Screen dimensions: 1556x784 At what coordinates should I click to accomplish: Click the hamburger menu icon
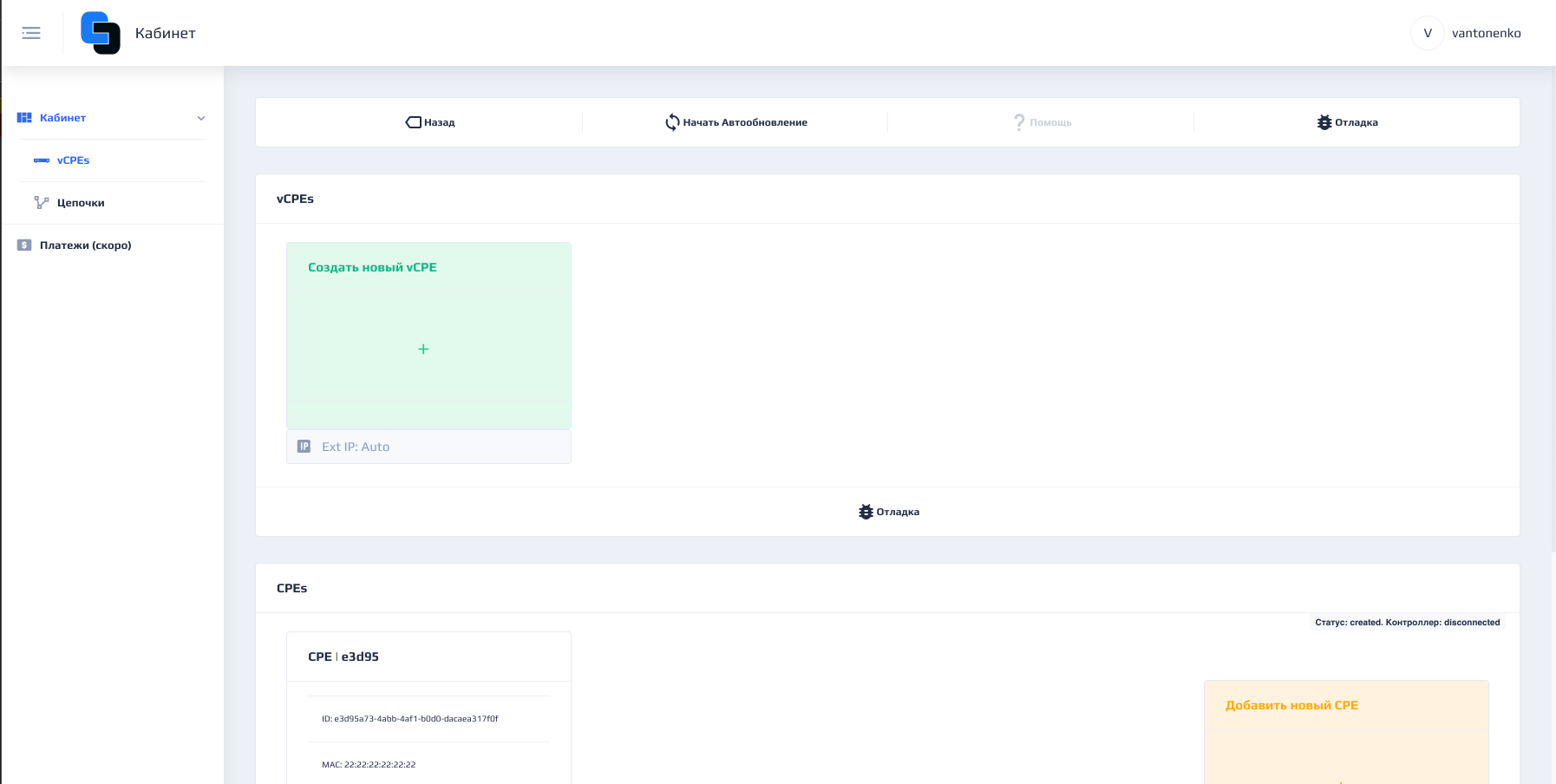(31, 33)
